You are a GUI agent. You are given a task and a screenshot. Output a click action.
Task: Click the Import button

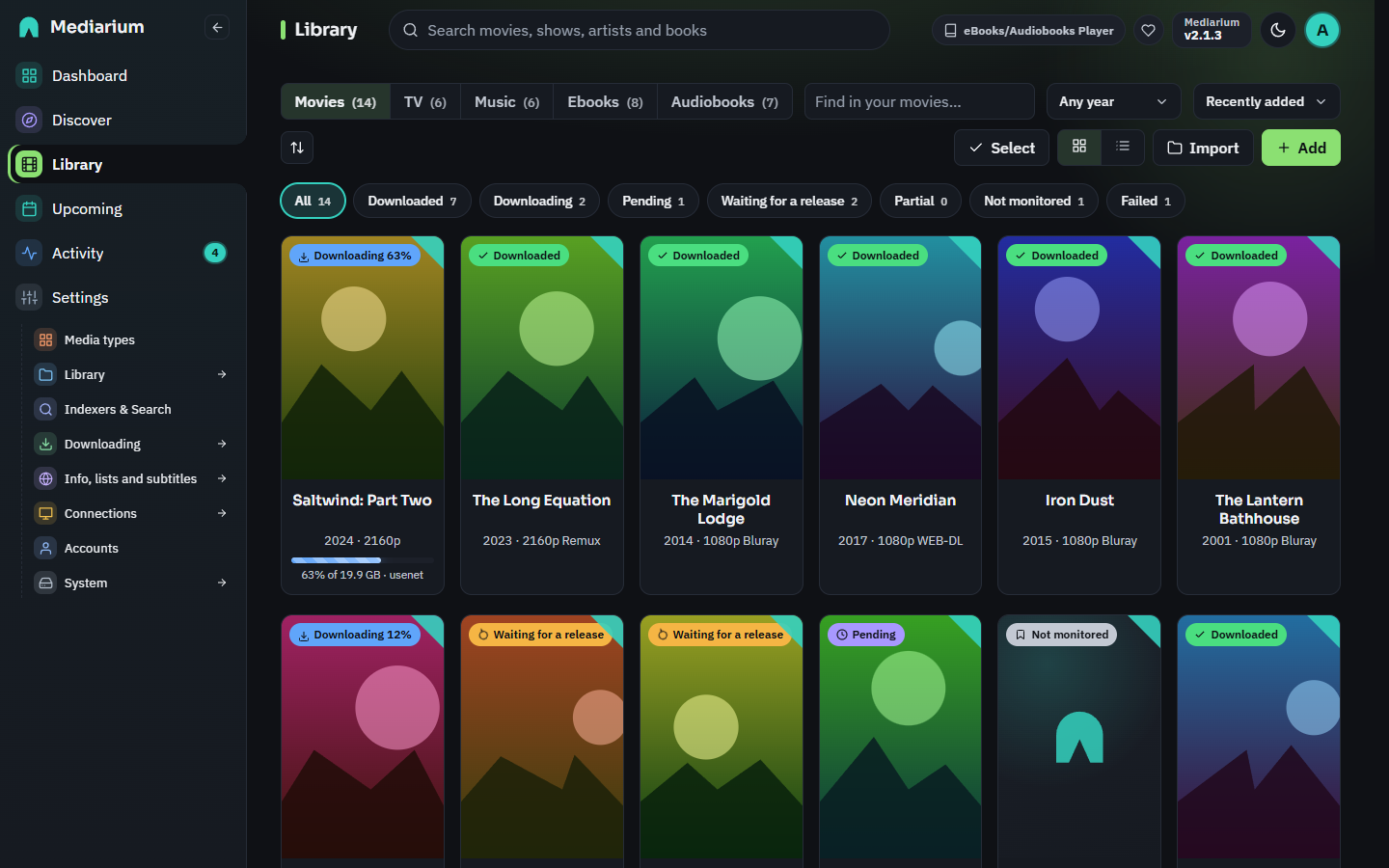tap(1203, 148)
